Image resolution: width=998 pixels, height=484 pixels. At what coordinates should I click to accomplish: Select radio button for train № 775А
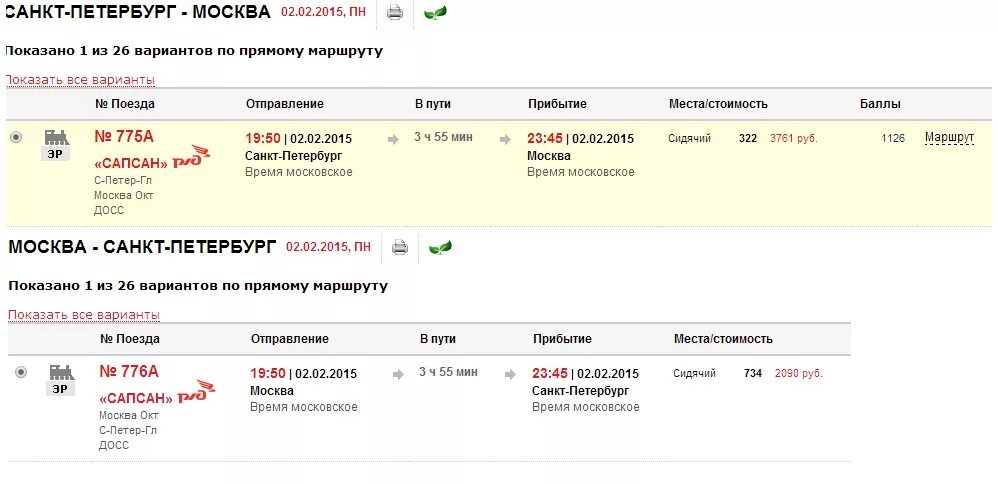click(16, 137)
